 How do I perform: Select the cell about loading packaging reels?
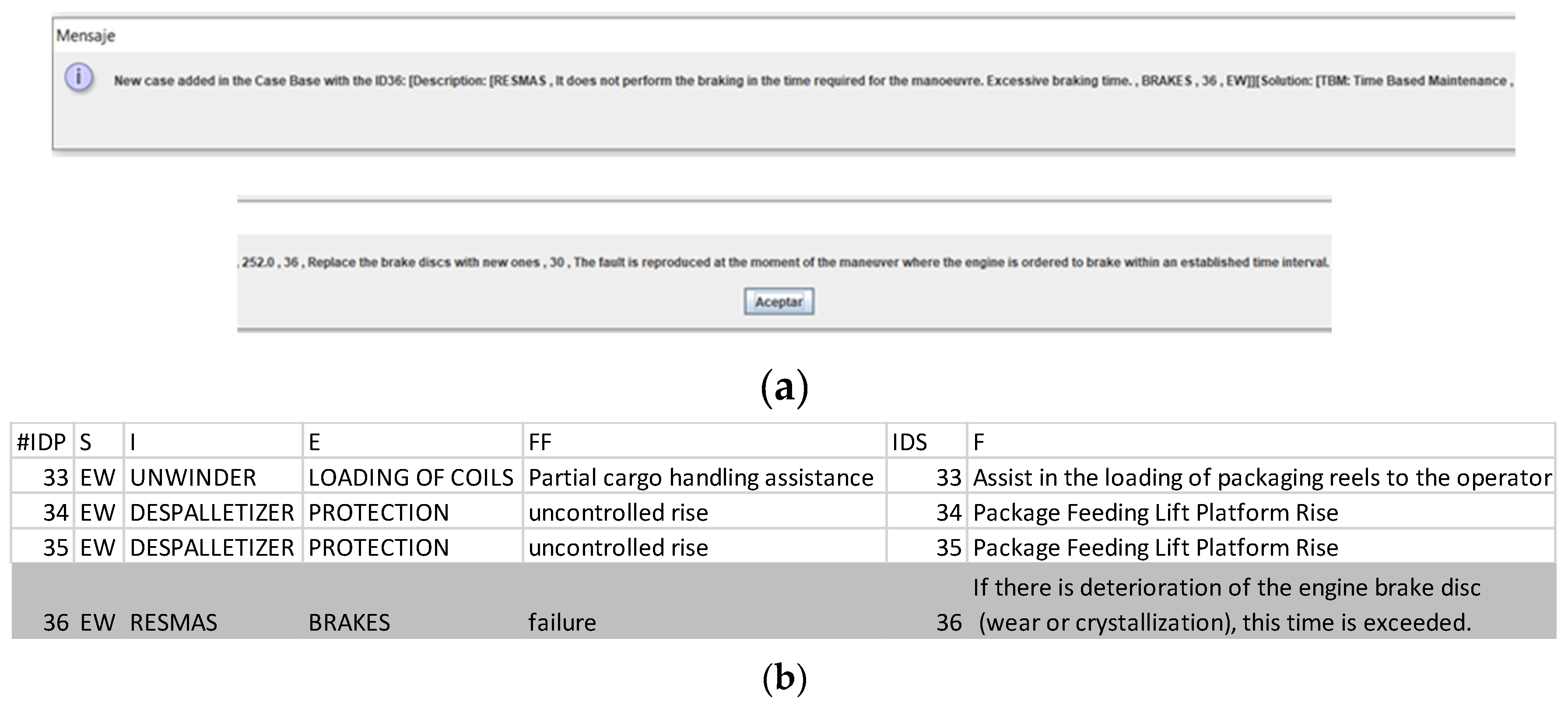1262,477
